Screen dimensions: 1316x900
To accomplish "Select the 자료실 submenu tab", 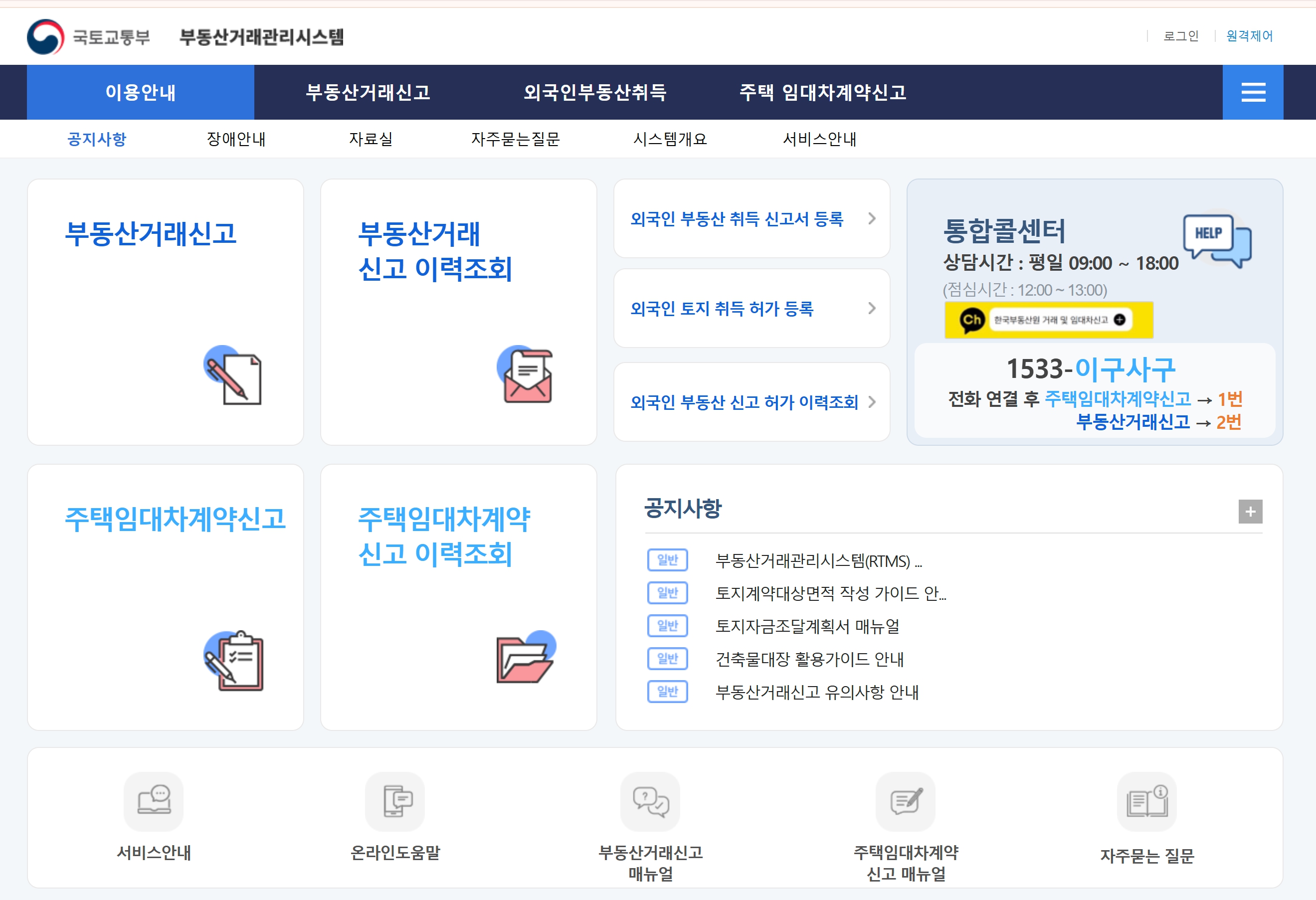I will pos(371,139).
